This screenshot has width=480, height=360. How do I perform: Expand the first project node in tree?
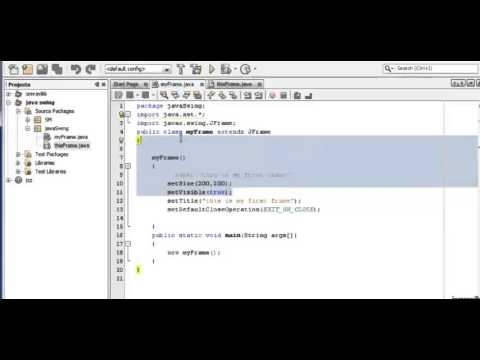point(9,94)
